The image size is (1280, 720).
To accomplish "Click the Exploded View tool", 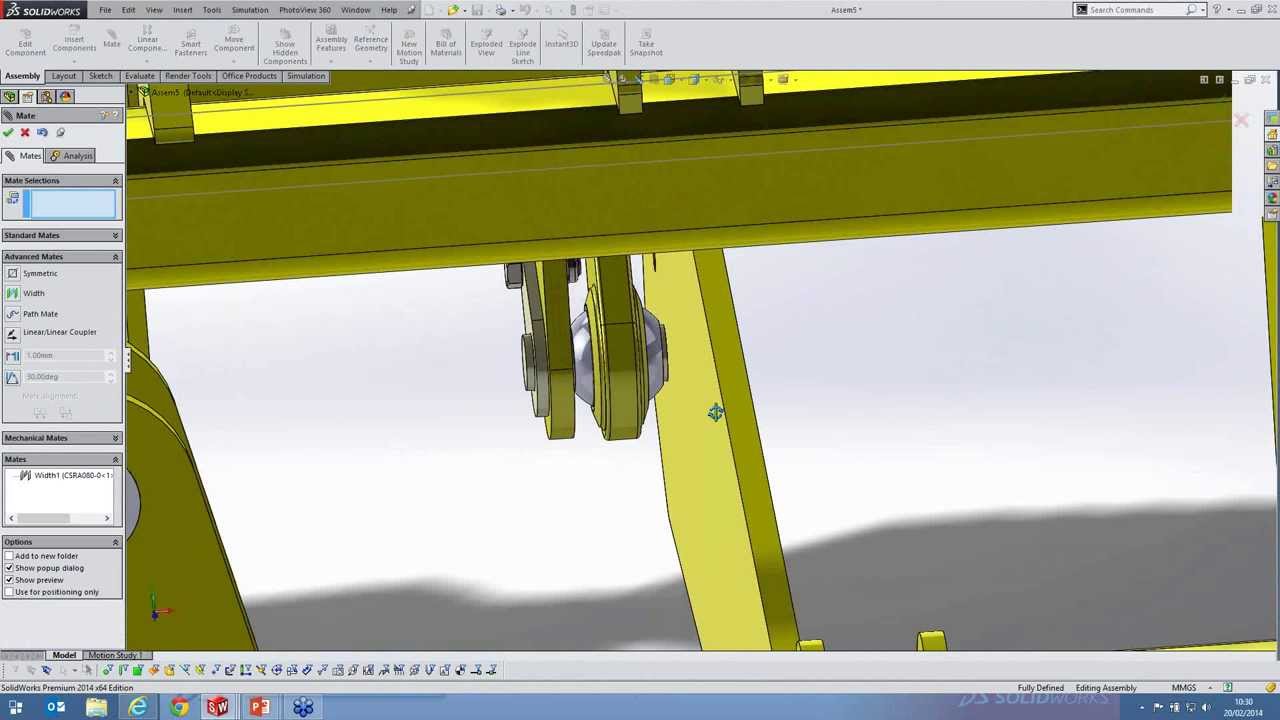I will [486, 42].
